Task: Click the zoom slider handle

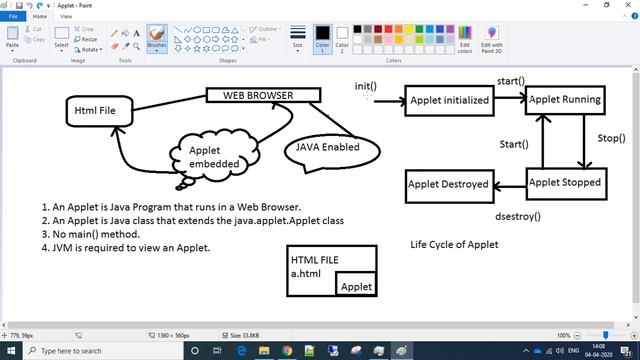Action: coord(606,335)
